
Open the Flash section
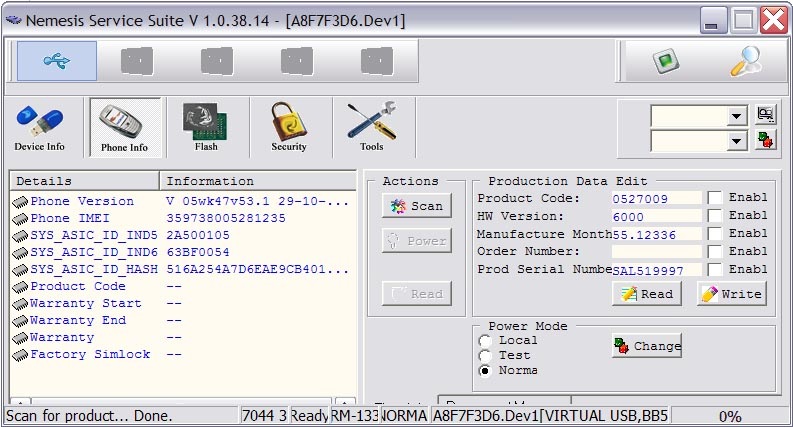click(206, 128)
